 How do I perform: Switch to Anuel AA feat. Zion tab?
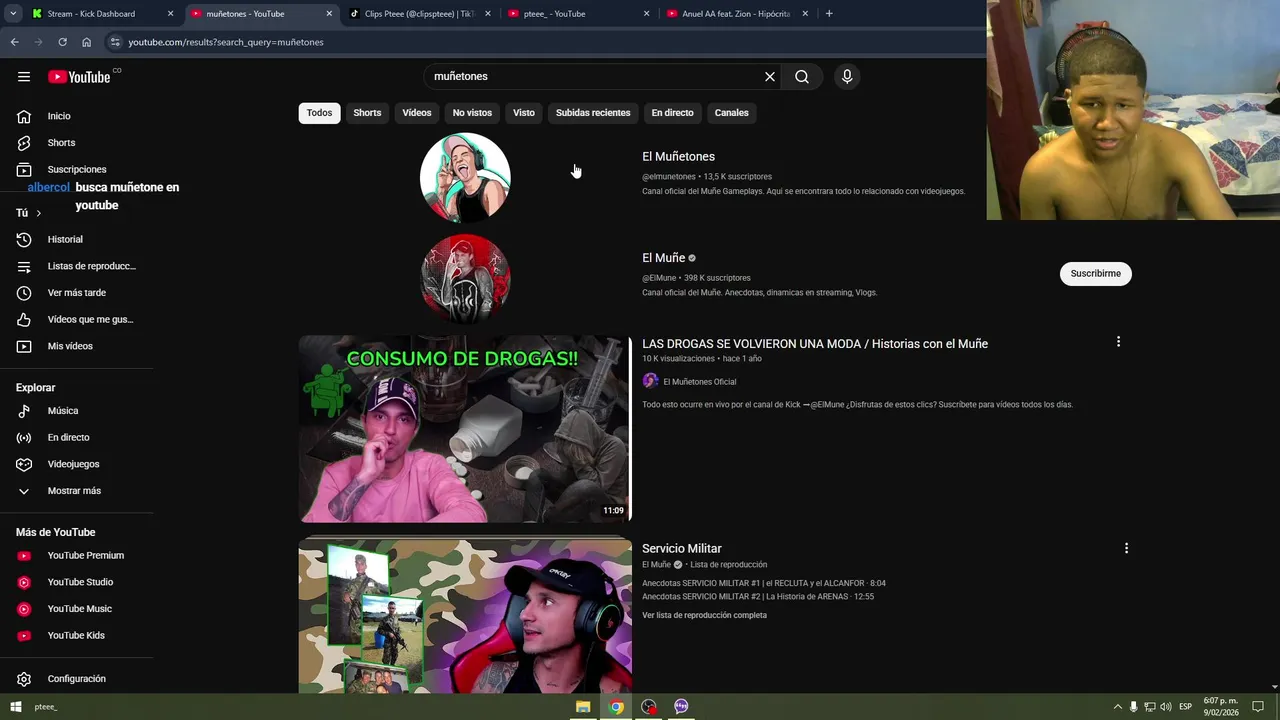point(737,14)
